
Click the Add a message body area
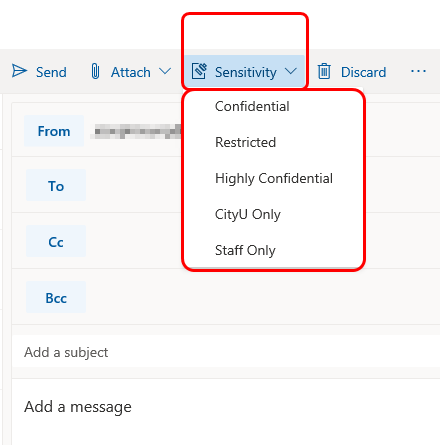[x=226, y=412]
